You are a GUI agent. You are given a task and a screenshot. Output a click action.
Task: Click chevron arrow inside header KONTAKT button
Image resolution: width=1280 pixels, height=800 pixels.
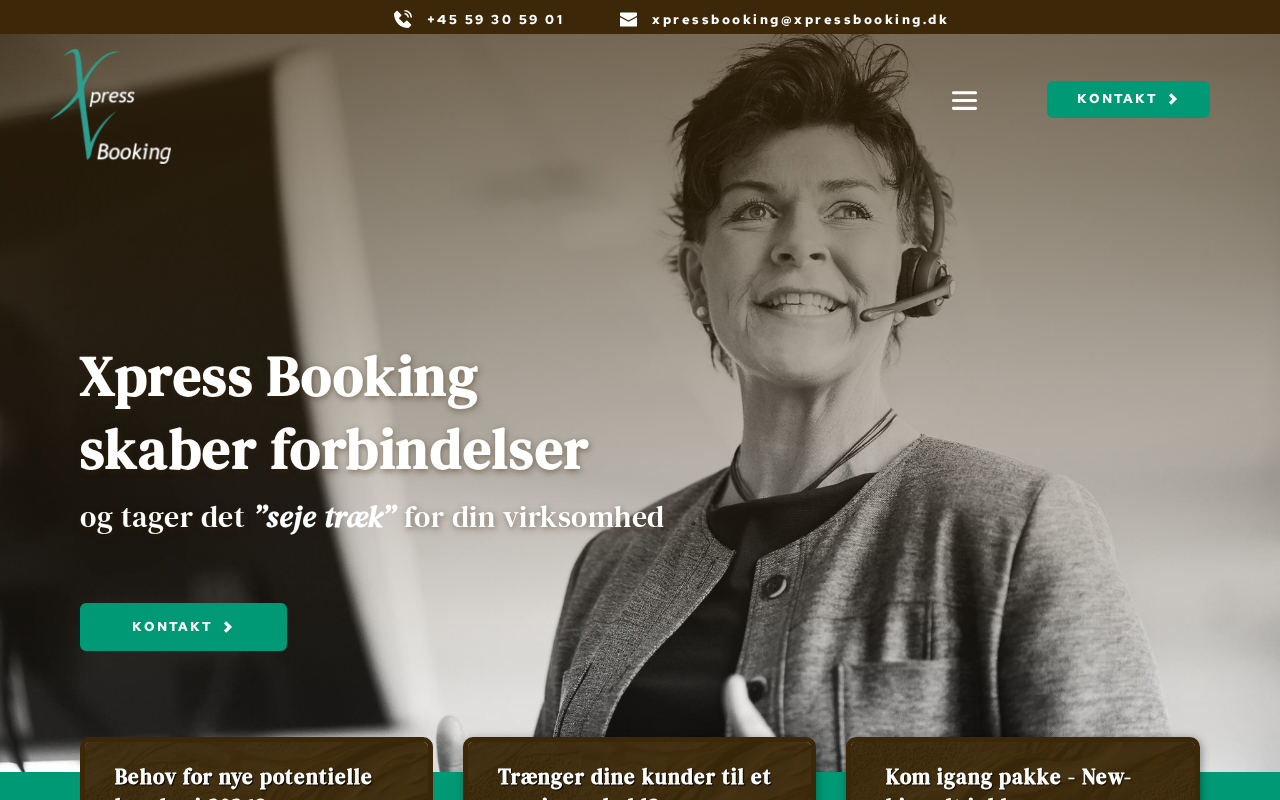coord(1174,99)
